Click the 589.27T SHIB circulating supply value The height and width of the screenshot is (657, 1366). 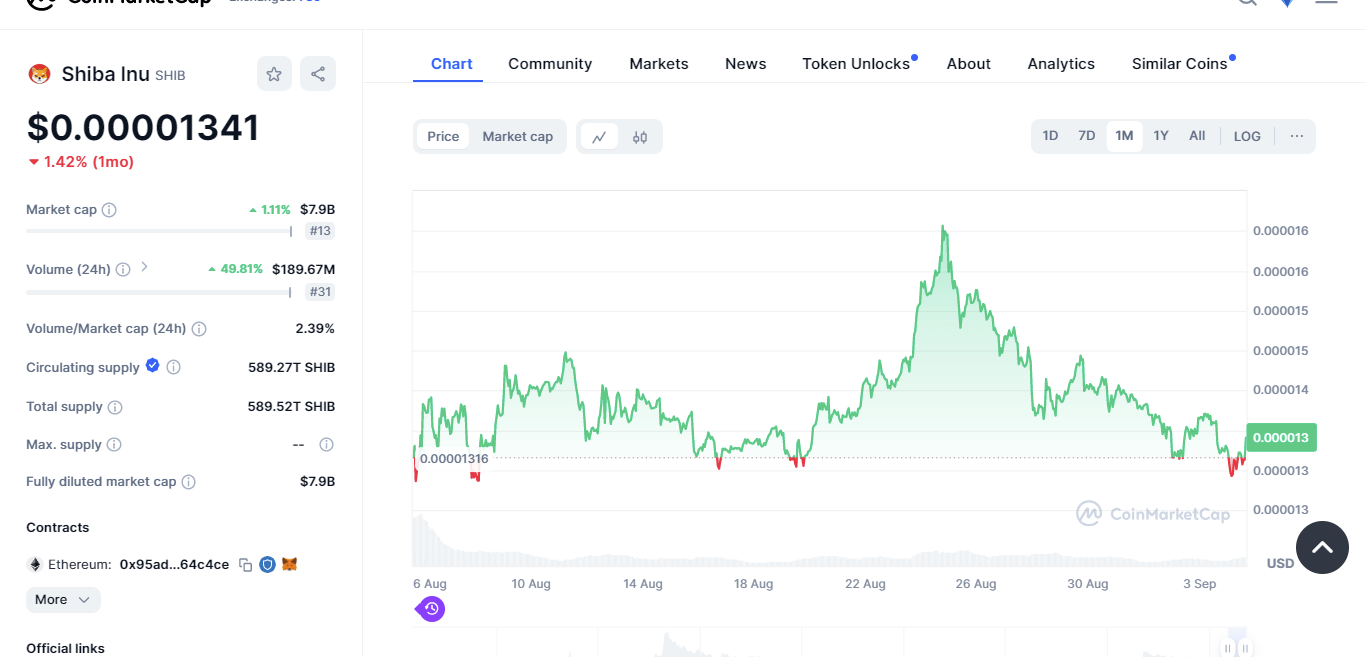(292, 368)
